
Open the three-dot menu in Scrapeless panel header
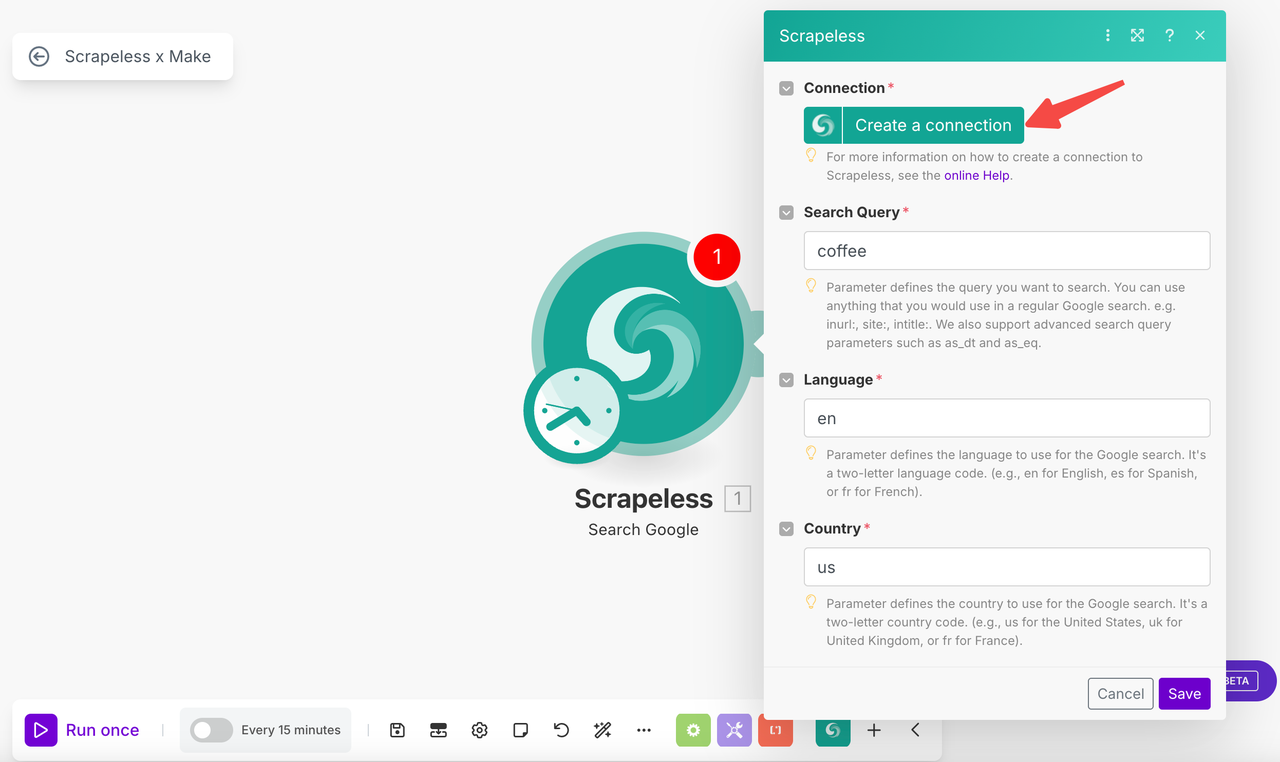coord(1107,35)
